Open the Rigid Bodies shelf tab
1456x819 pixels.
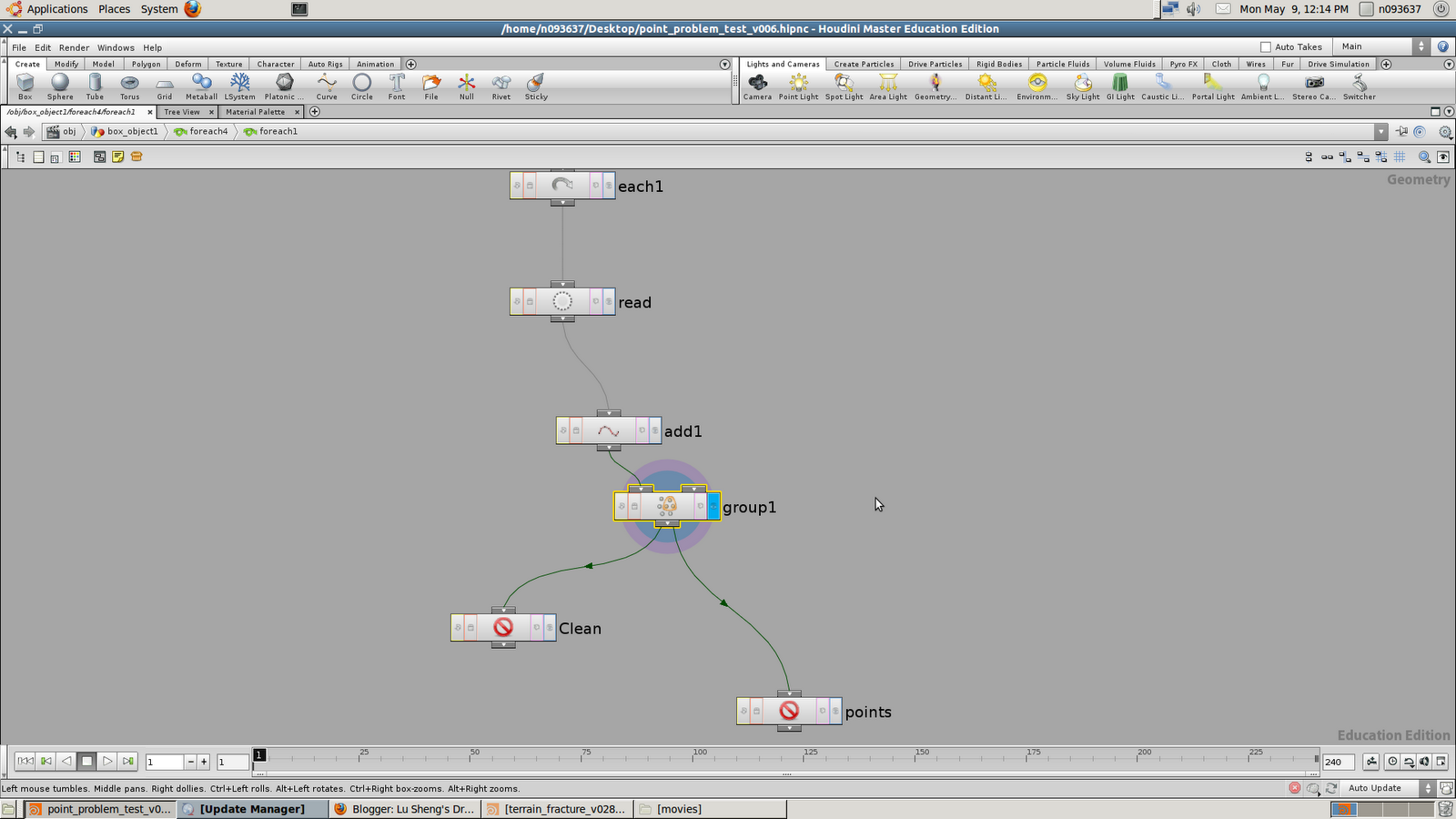pos(999,64)
